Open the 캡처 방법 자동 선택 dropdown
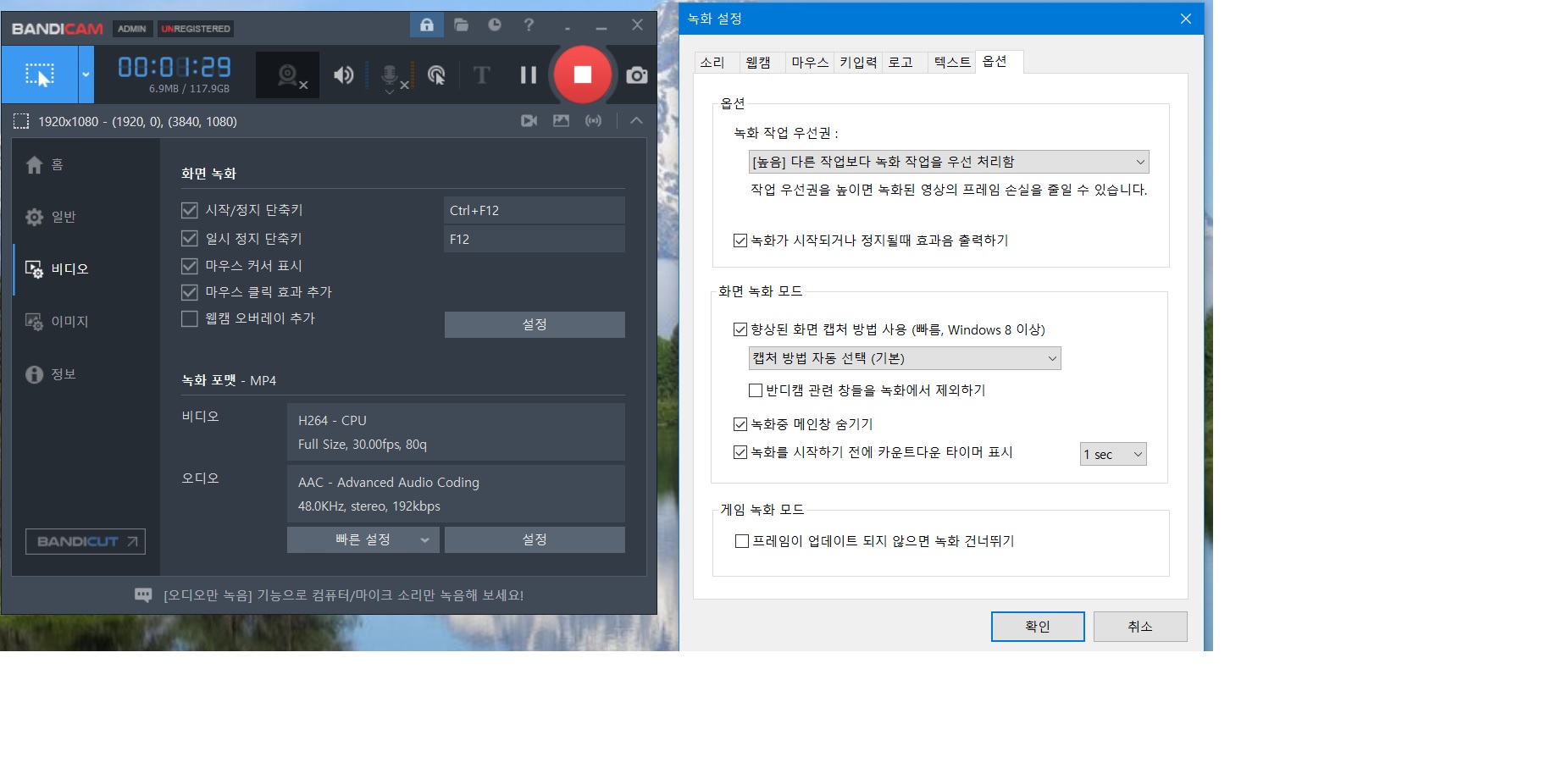Screen dimensions: 1568x774 (905, 358)
